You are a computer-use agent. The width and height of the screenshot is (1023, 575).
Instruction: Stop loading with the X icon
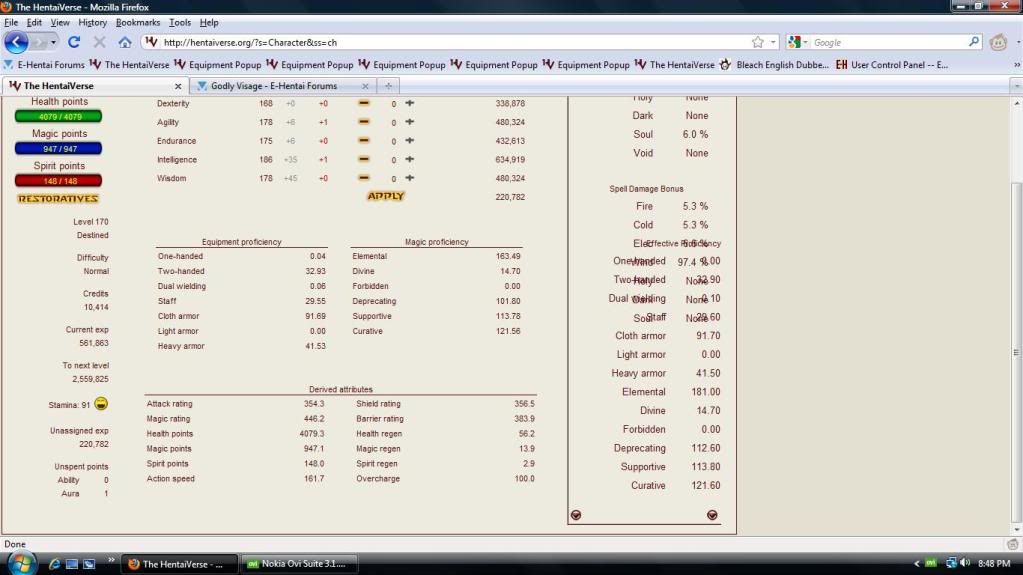pyautogui.click(x=99, y=42)
